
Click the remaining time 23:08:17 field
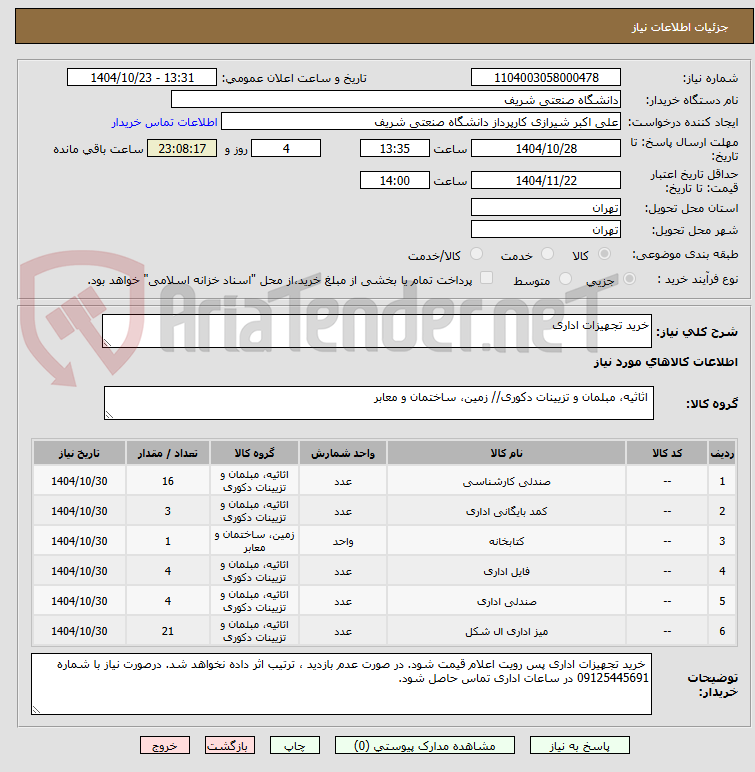click(182, 148)
